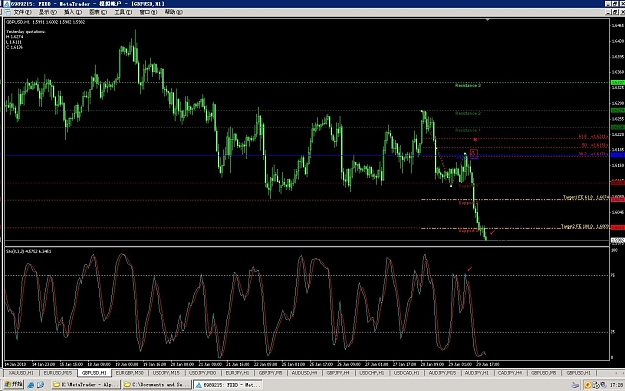The height and width of the screenshot is (391, 625).
Task: Switch to the AUDJPY,H1 chart tab
Action: (x=477, y=373)
